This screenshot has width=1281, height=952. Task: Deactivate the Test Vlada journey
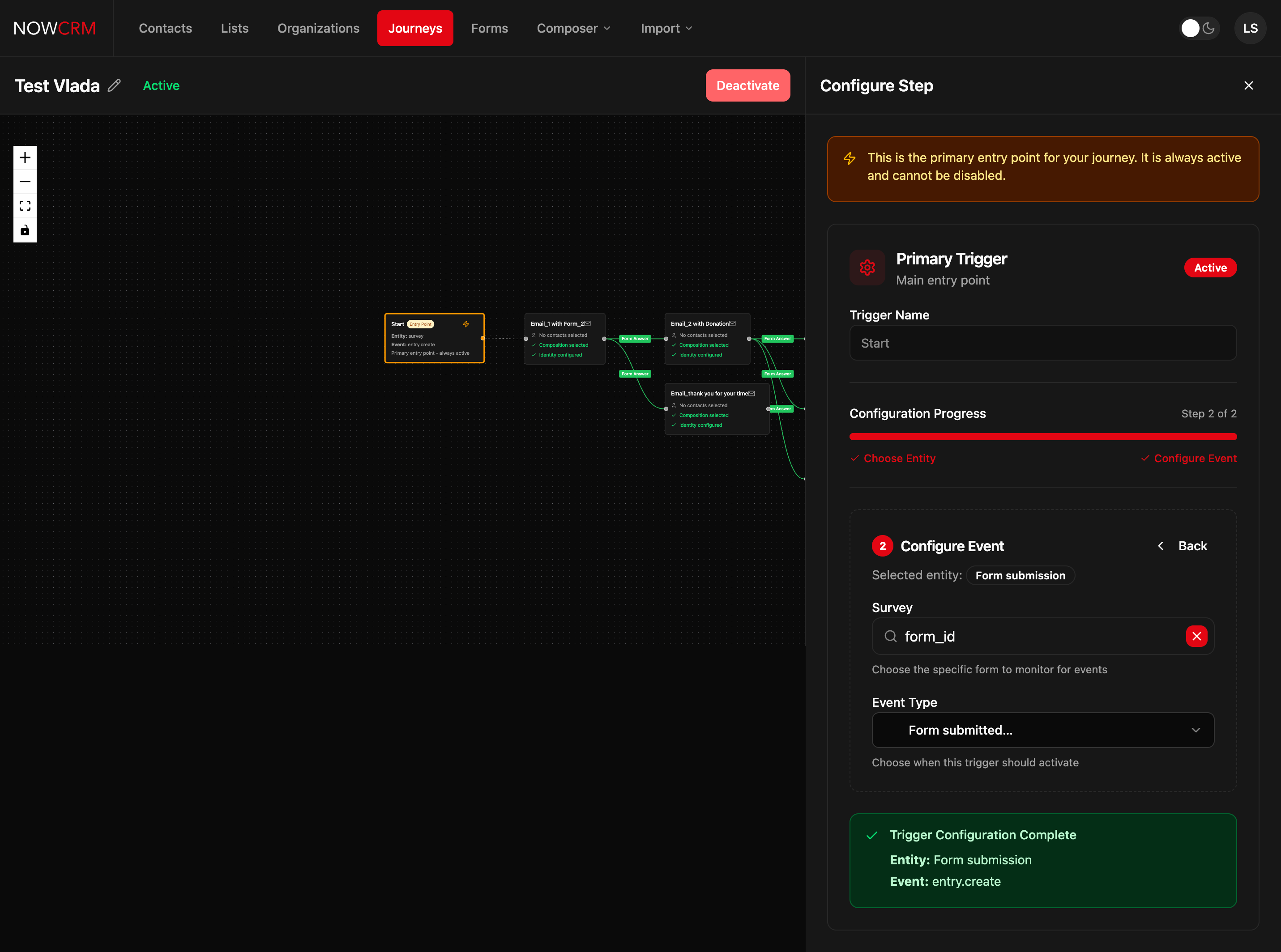pyautogui.click(x=748, y=85)
